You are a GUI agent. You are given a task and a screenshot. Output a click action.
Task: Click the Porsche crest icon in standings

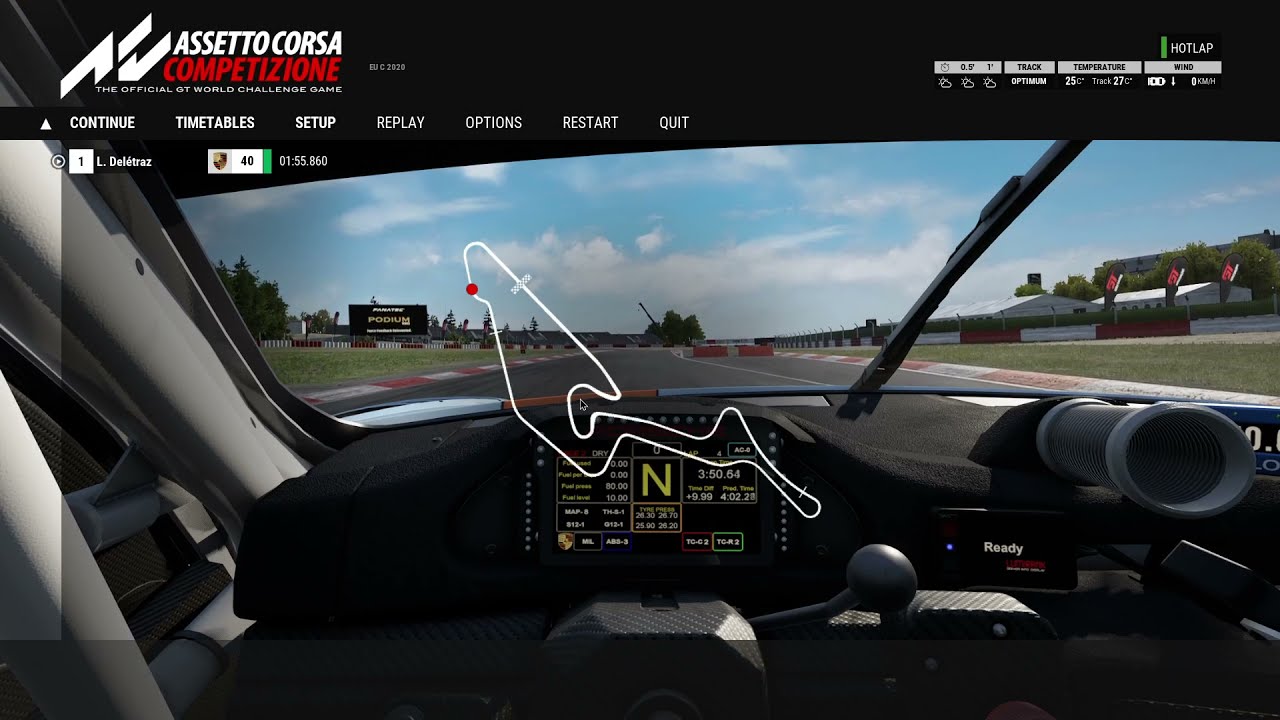pyautogui.click(x=220, y=161)
